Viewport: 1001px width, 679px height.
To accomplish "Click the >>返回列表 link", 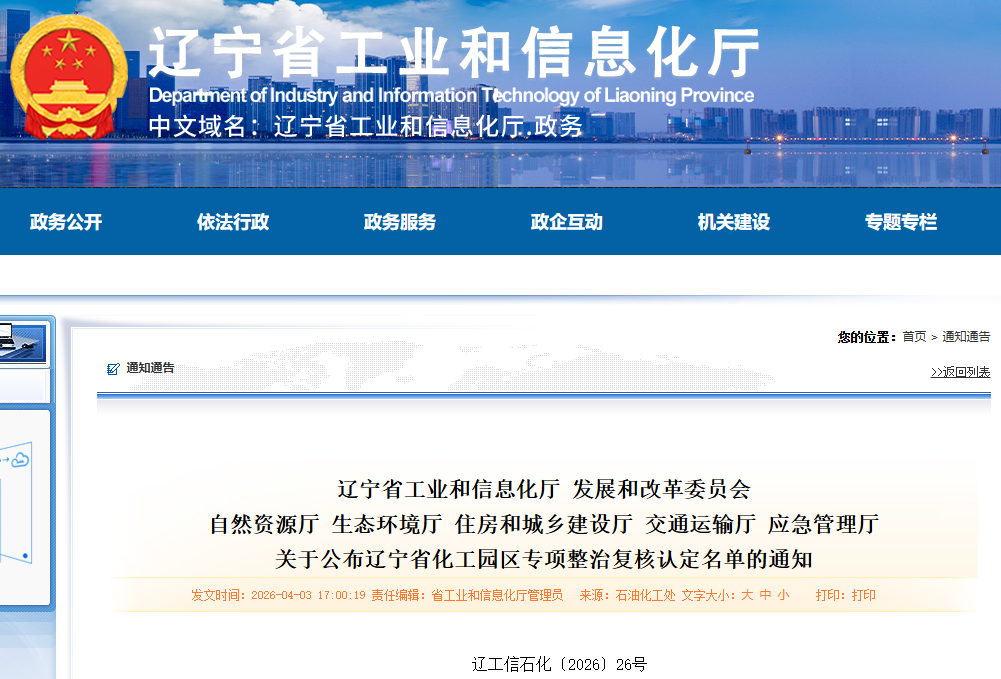I will click(960, 372).
